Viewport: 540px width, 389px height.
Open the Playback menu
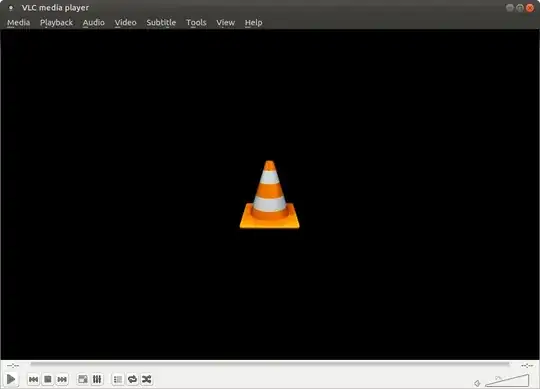click(56, 23)
